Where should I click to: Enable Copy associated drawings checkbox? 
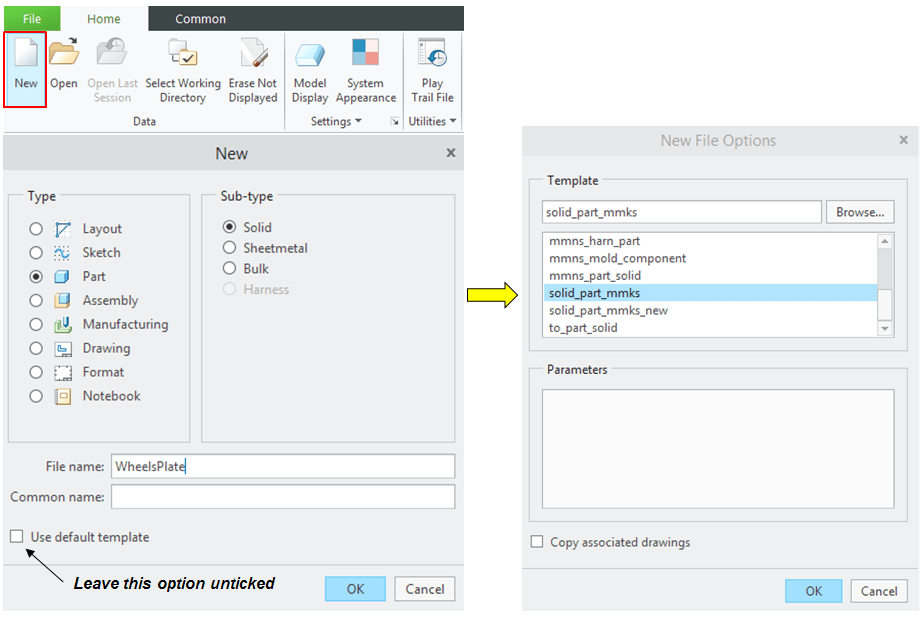click(537, 542)
